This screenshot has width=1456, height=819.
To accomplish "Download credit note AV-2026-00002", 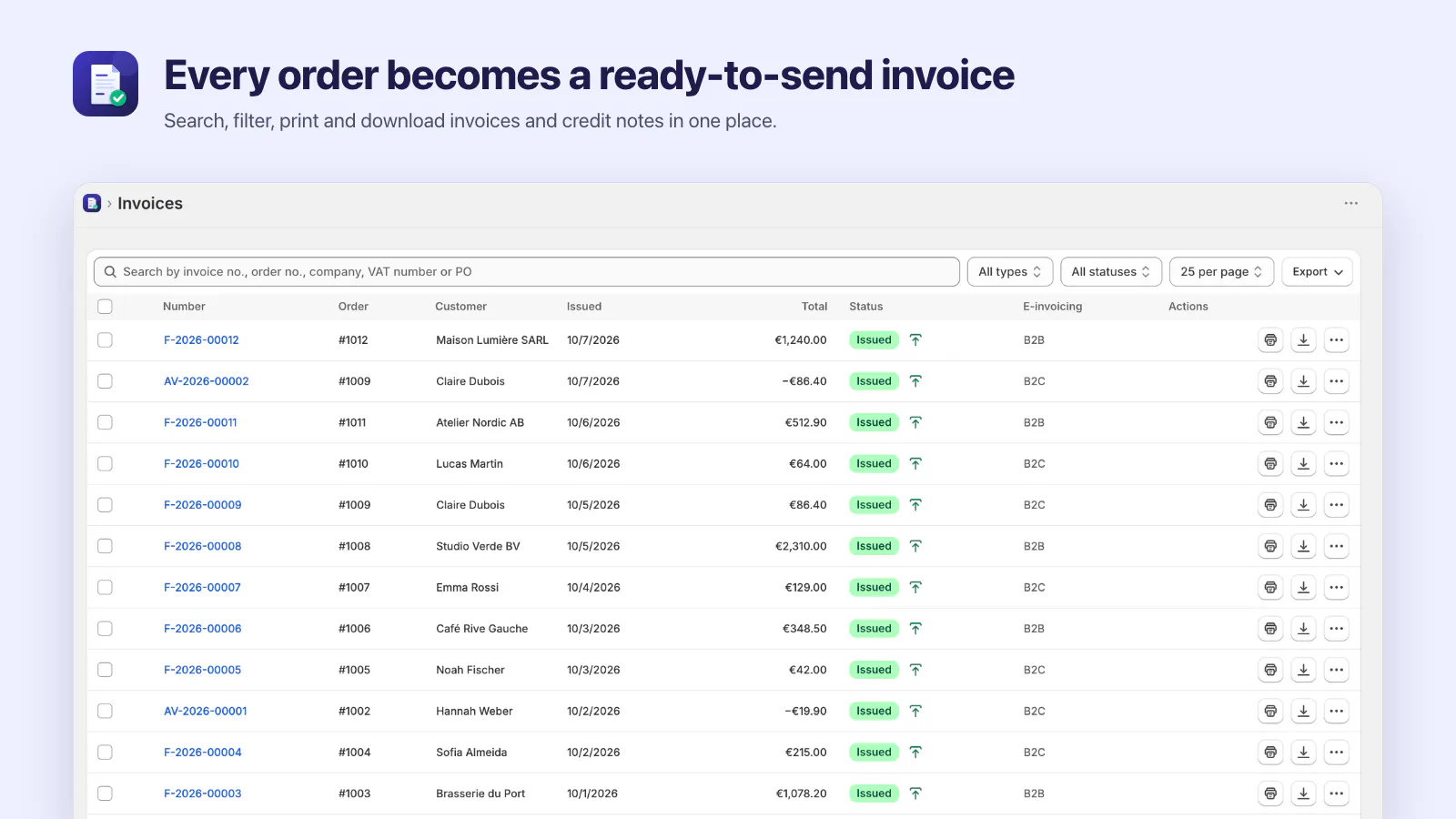I will coord(1303,381).
